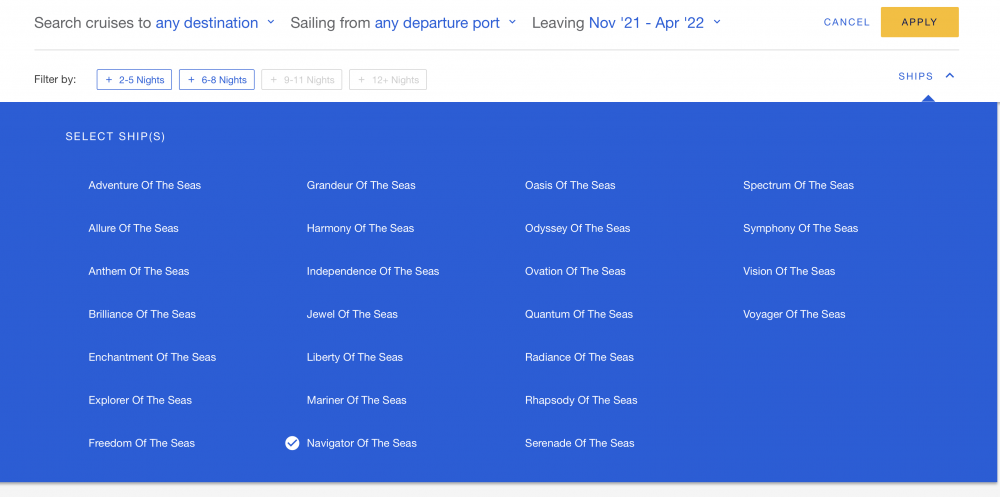The width and height of the screenshot is (1000, 497).
Task: Click the plus icon on 9-11 Nights
Action: [274, 80]
